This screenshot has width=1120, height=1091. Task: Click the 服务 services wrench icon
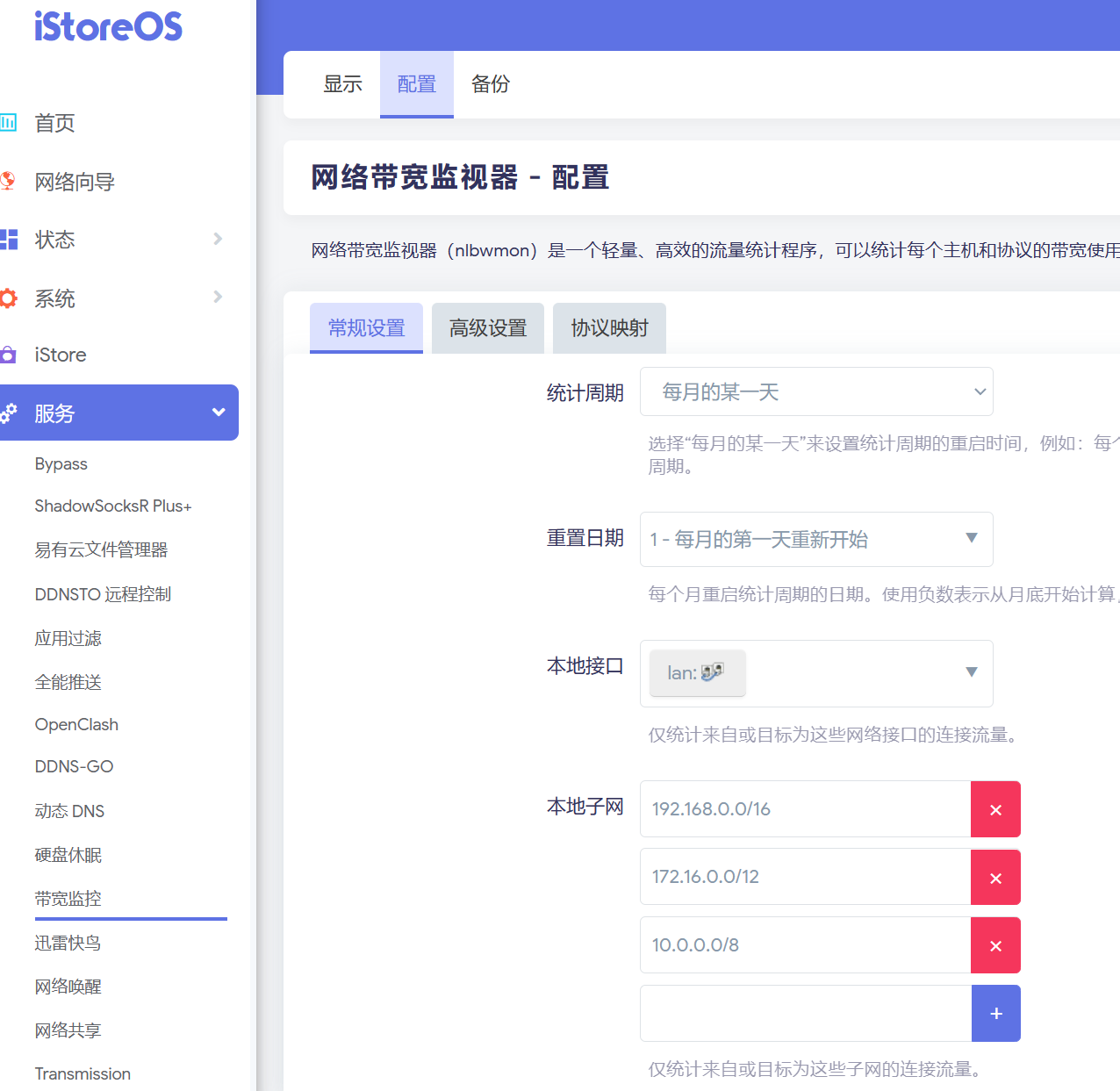tap(11, 413)
